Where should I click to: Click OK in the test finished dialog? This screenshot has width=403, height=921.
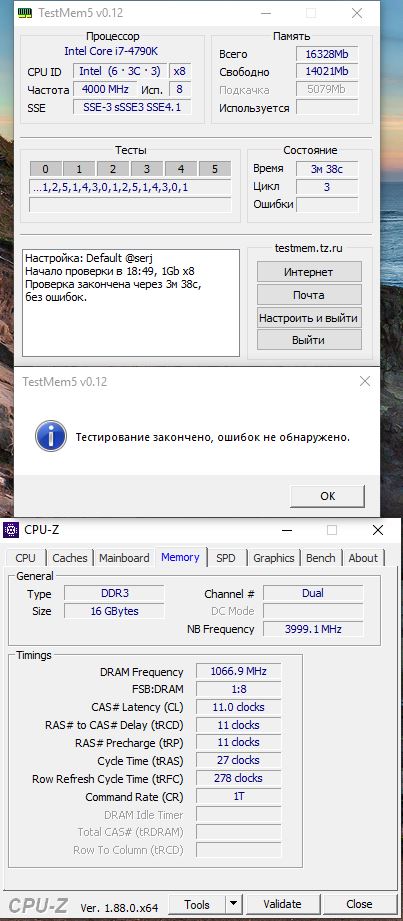[327, 496]
